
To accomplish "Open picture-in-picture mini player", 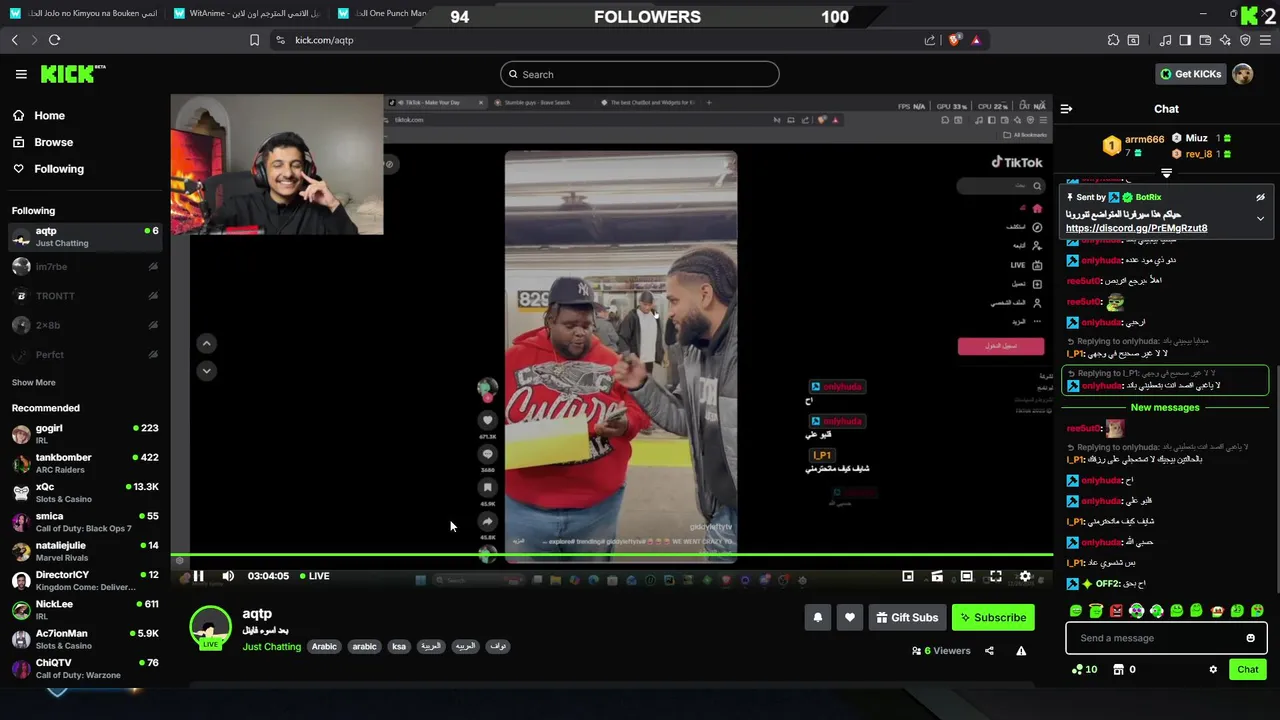I will 908,576.
